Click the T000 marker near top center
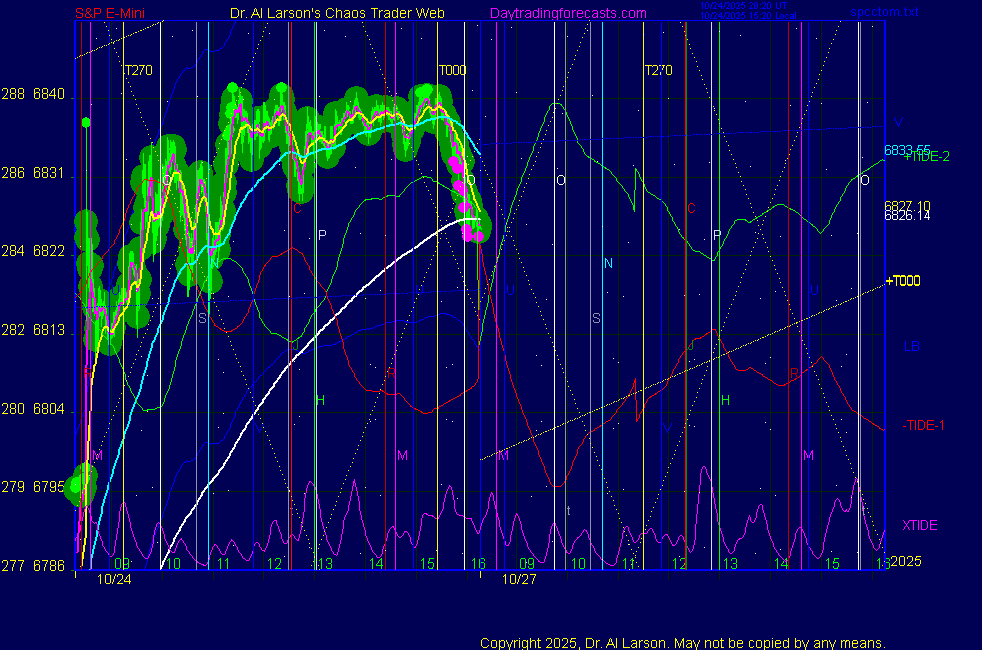The image size is (982, 650). (452, 70)
